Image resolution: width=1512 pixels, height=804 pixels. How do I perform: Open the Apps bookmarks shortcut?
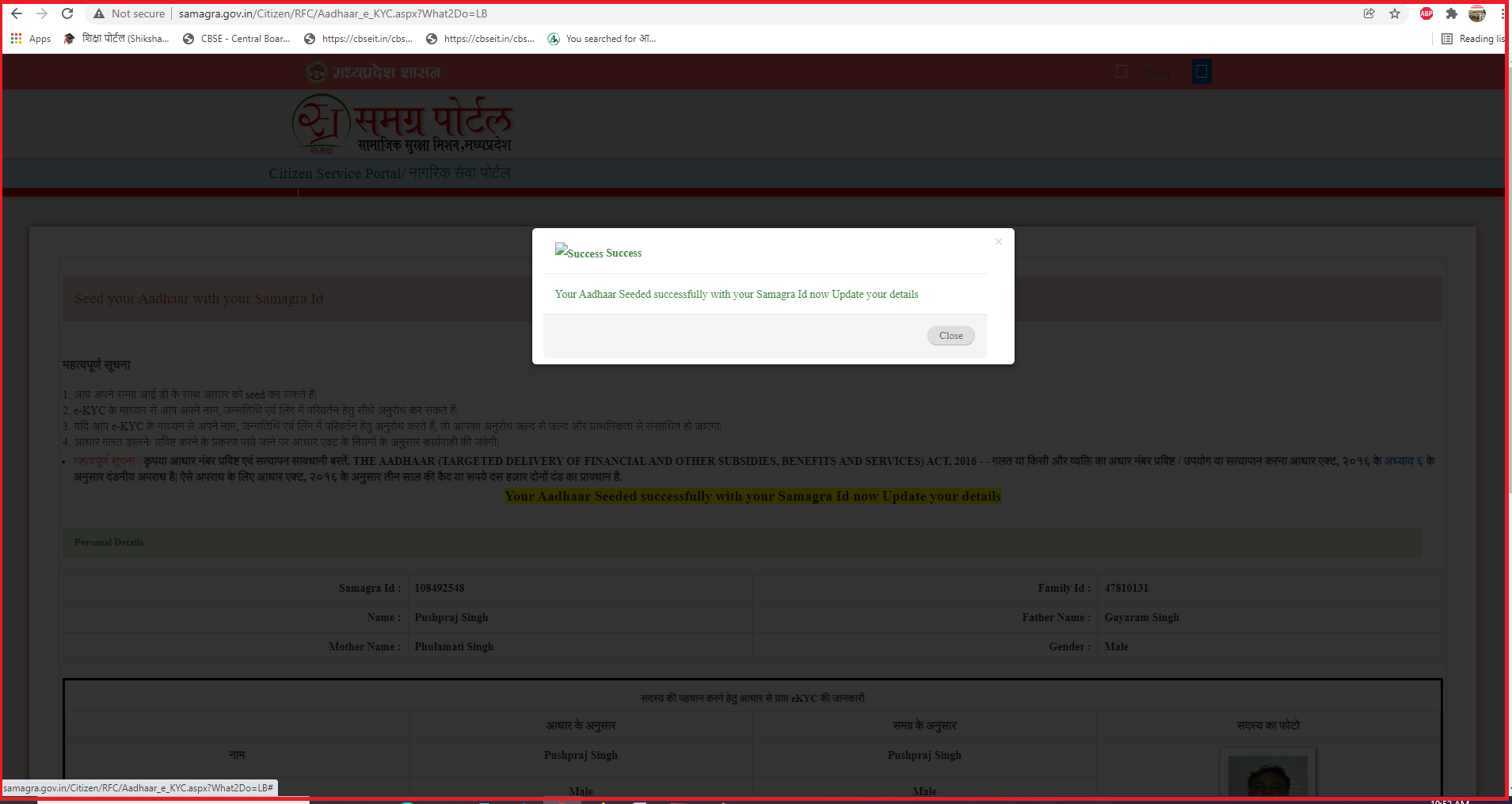click(31, 39)
